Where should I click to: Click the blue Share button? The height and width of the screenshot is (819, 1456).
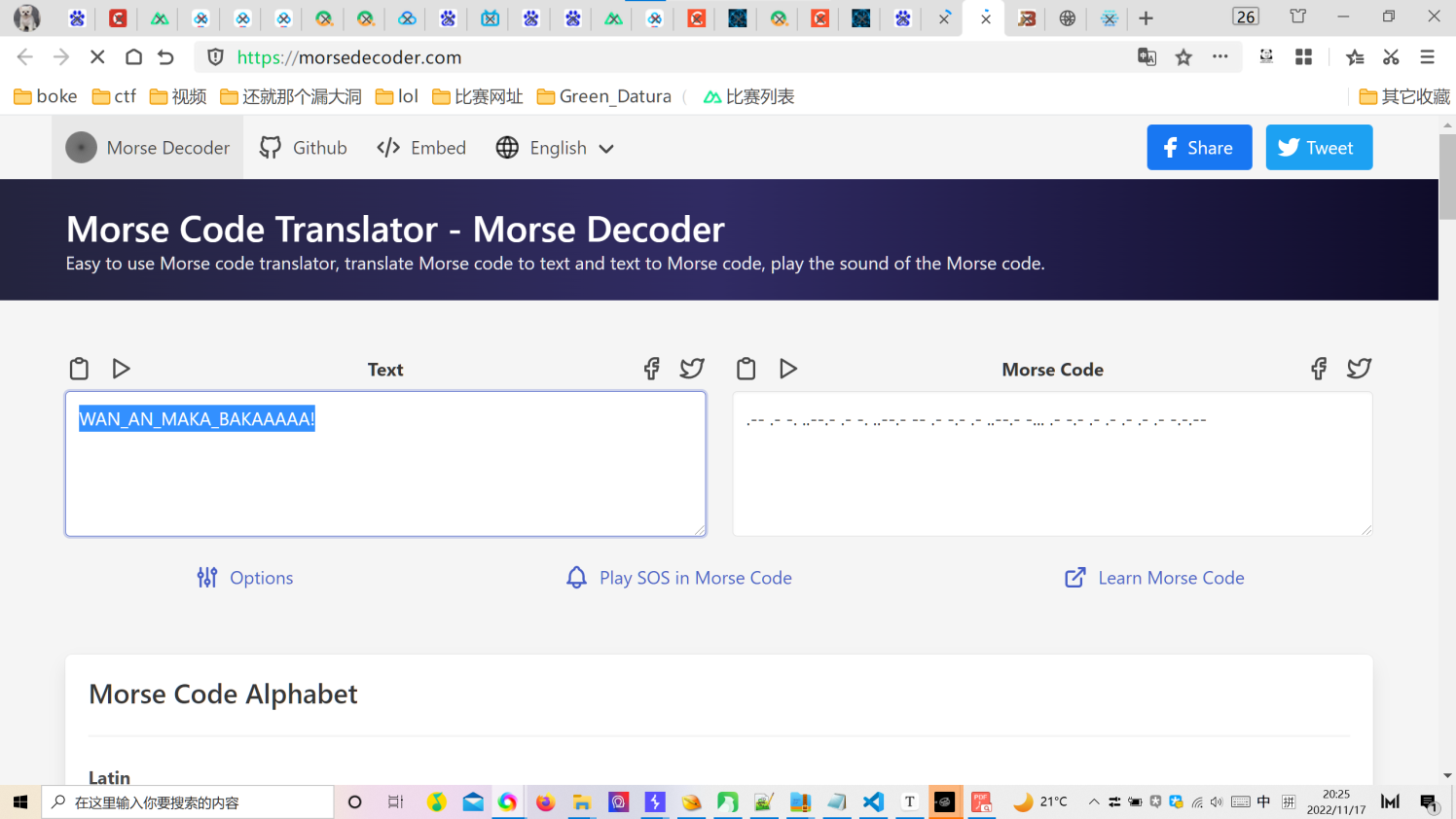(1199, 148)
